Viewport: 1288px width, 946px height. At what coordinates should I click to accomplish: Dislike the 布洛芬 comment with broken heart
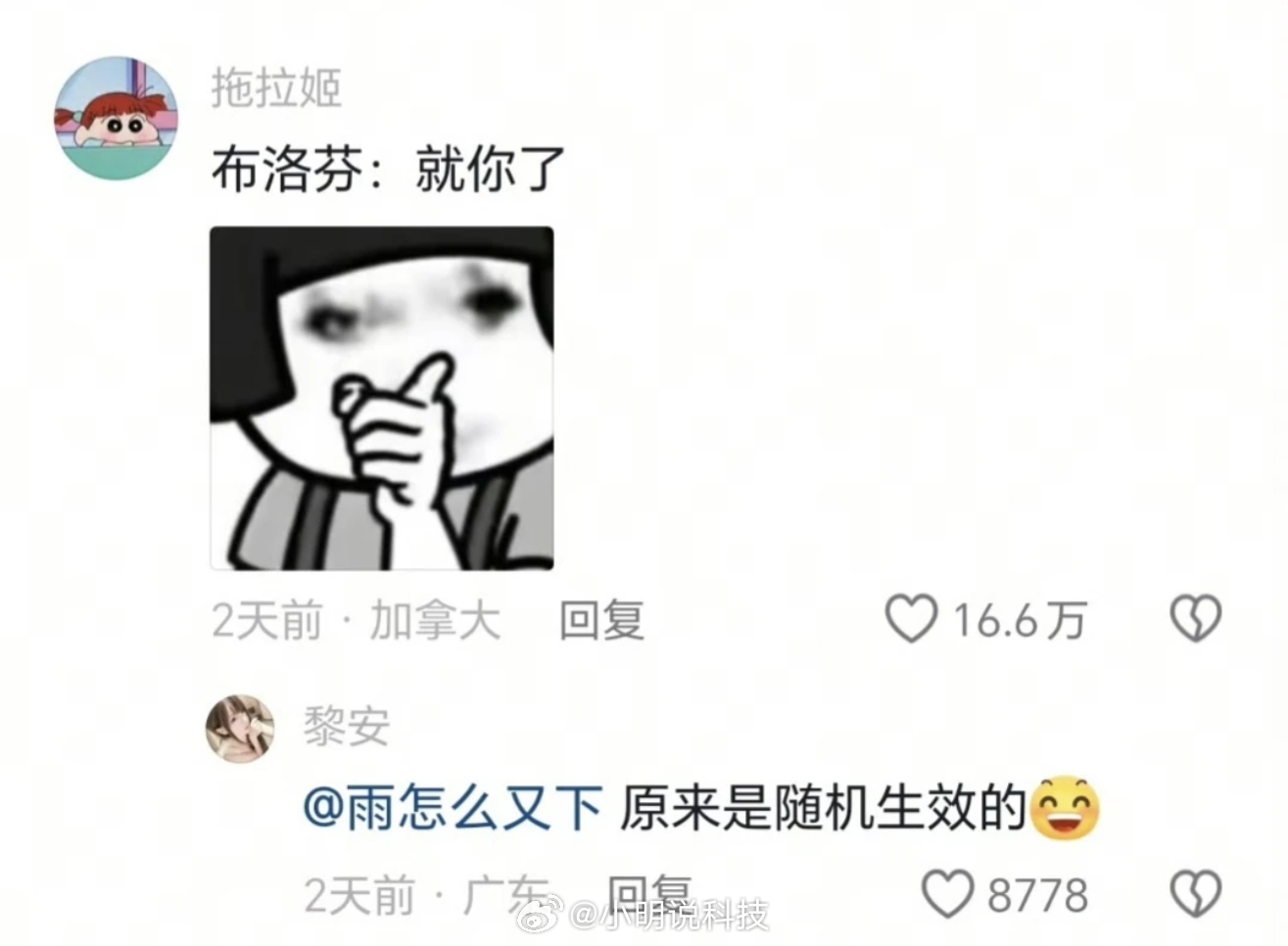[1196, 619]
